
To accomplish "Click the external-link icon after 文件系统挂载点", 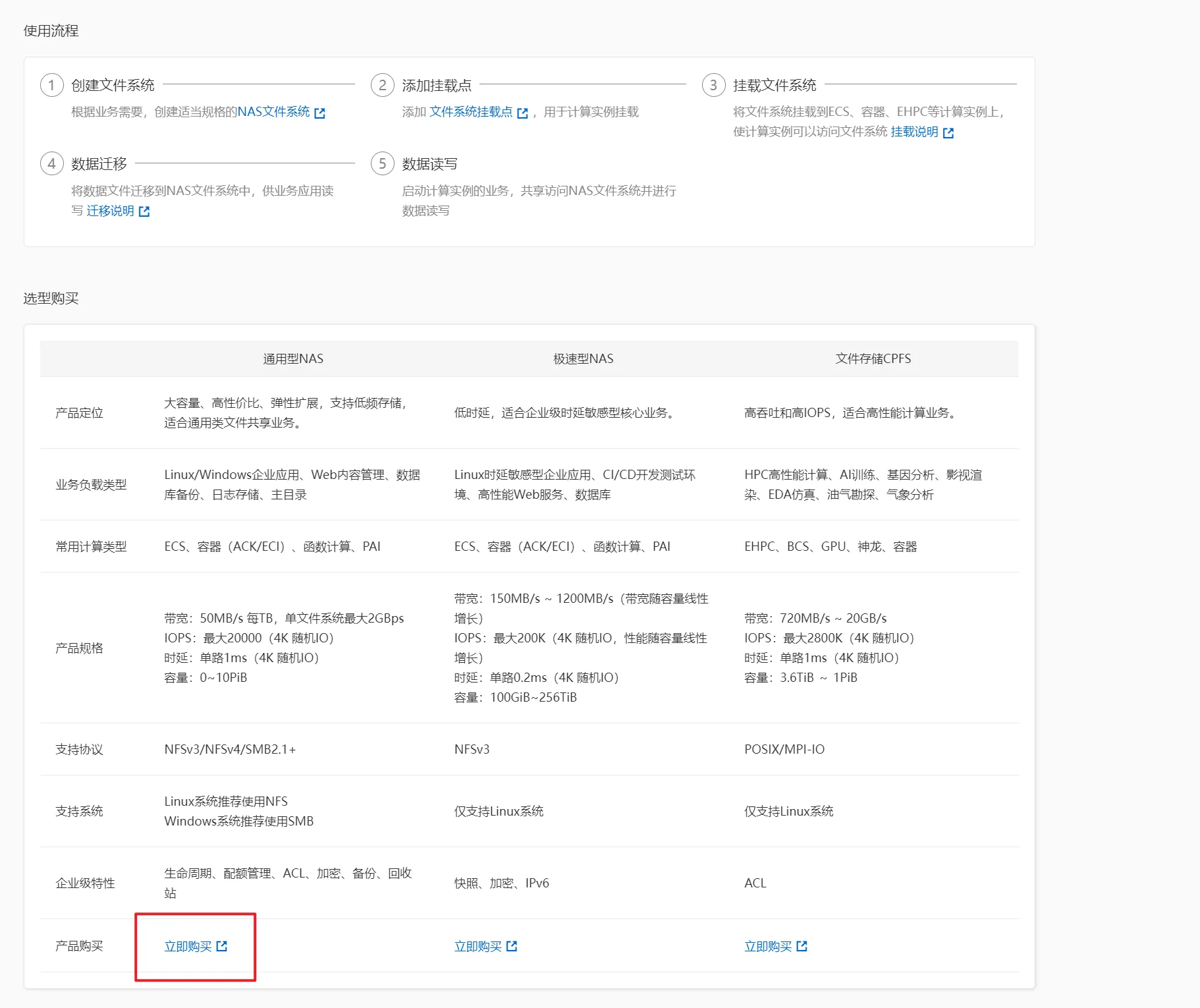I will pos(523,113).
